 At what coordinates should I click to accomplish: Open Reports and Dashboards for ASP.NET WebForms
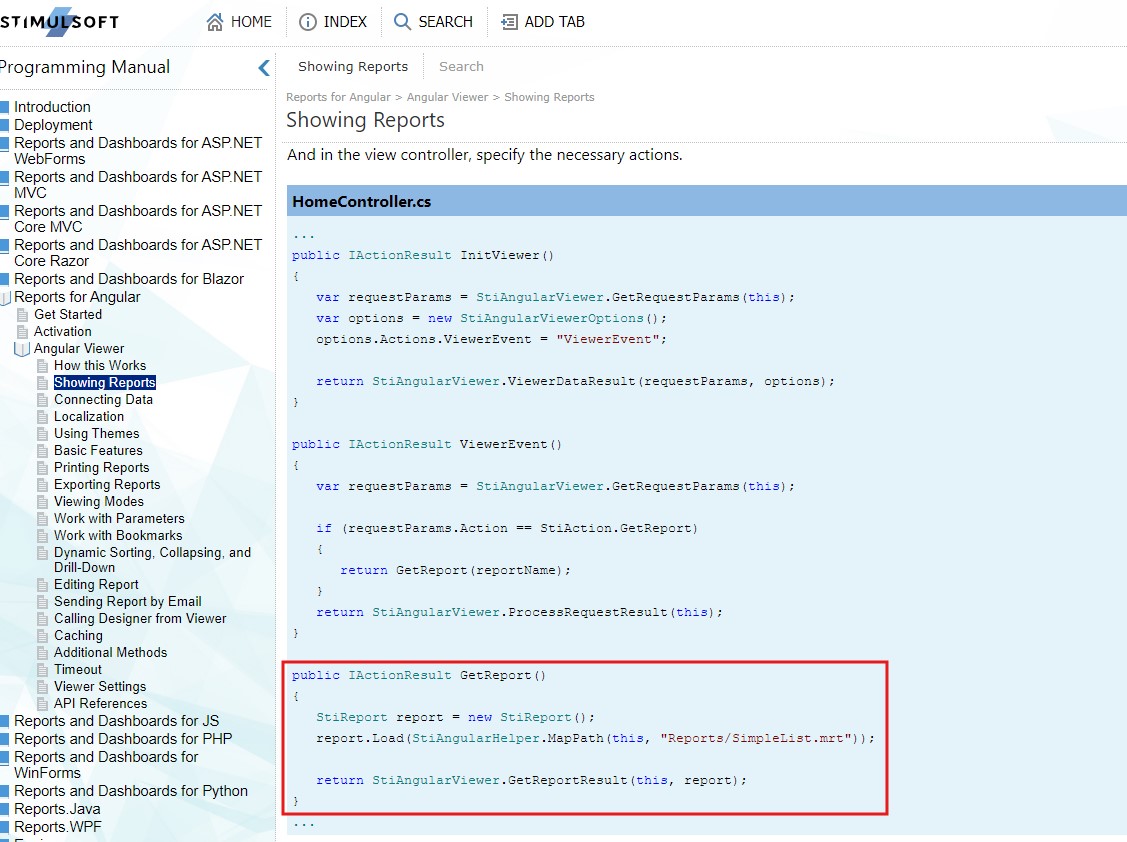tap(138, 150)
